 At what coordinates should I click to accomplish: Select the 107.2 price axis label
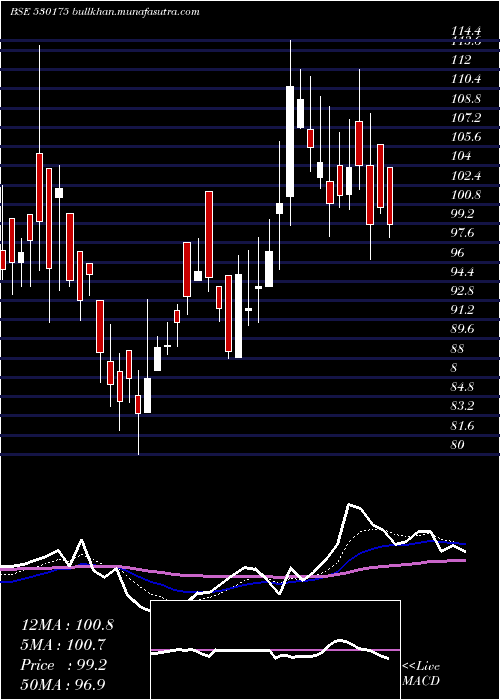[466, 118]
